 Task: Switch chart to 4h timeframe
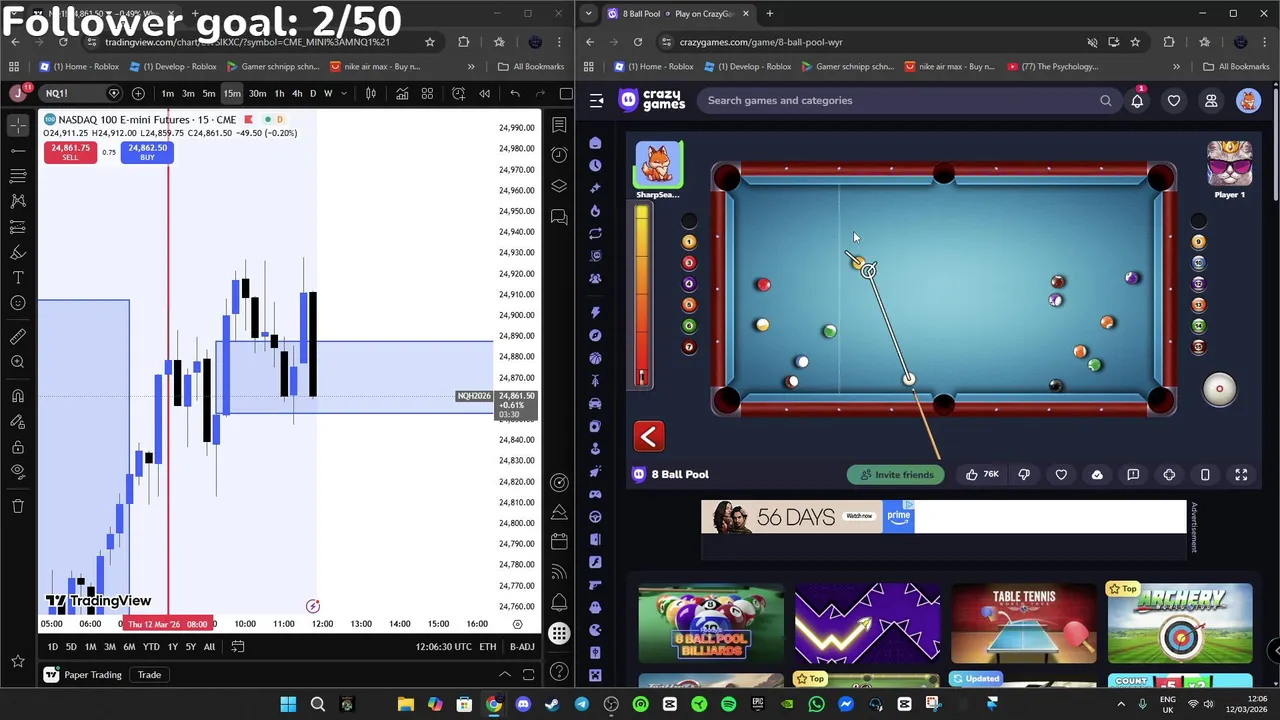click(297, 93)
